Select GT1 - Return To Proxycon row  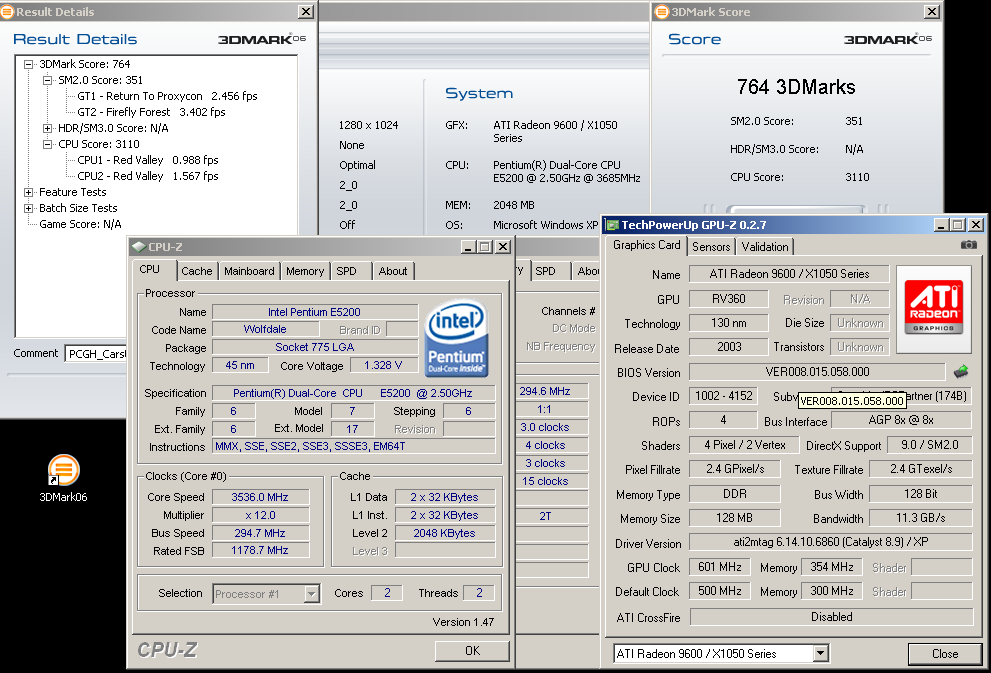(x=167, y=96)
